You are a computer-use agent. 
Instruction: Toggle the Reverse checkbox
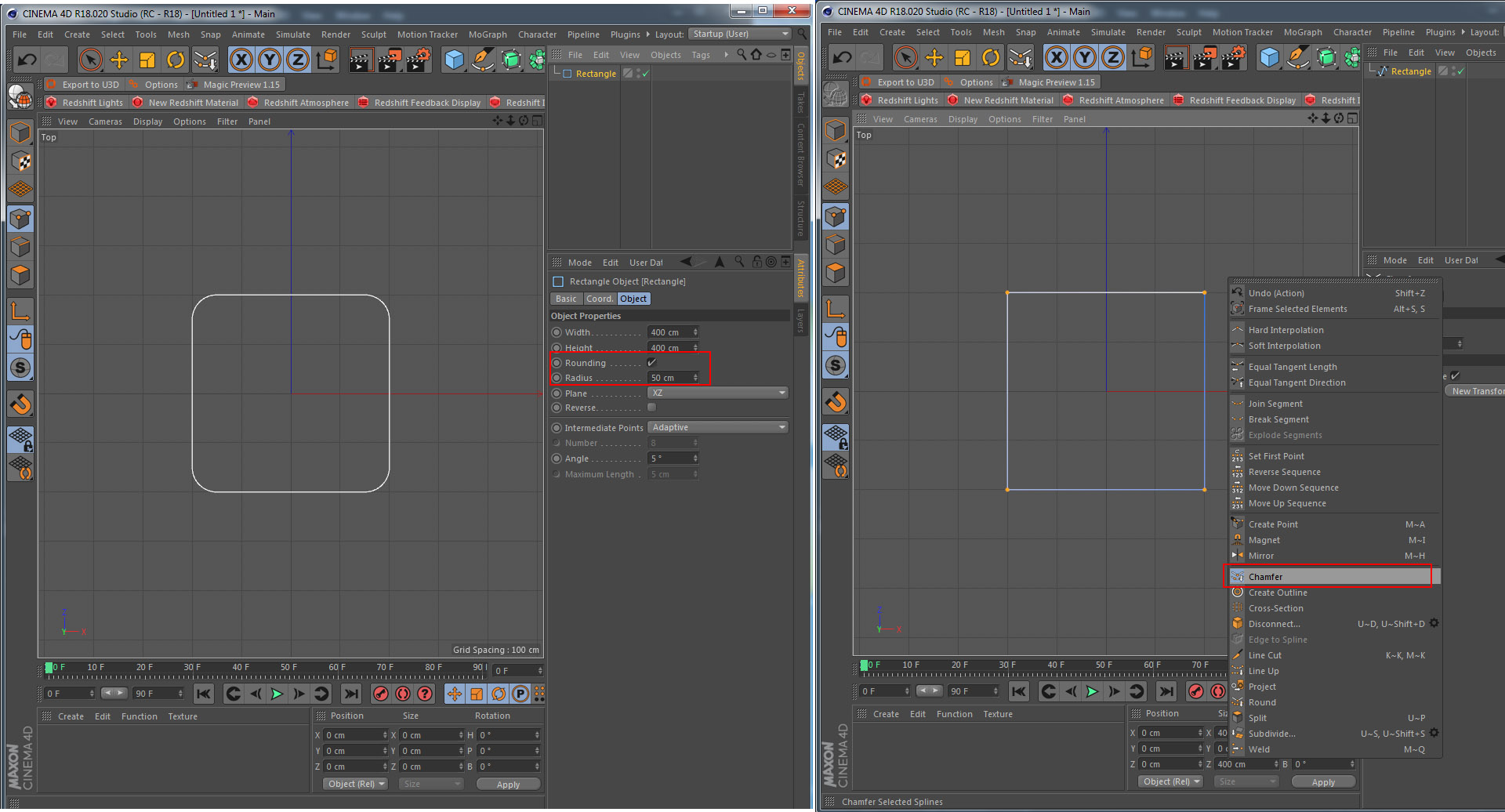pos(651,408)
